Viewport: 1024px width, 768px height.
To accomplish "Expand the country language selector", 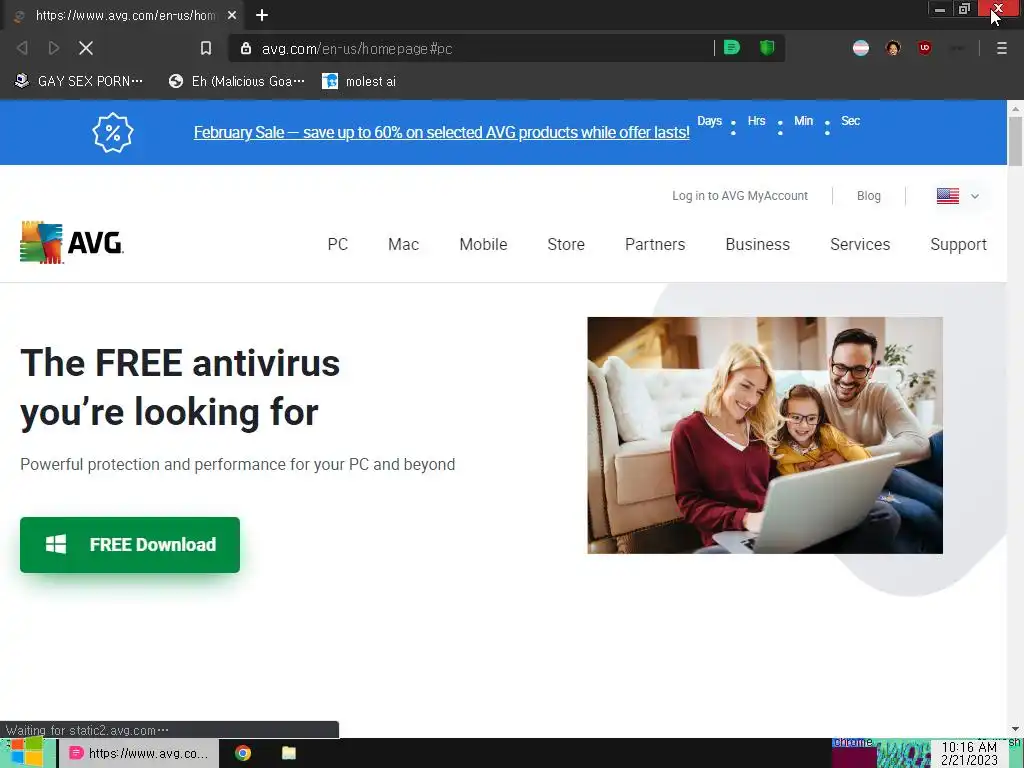I will tap(974, 196).
